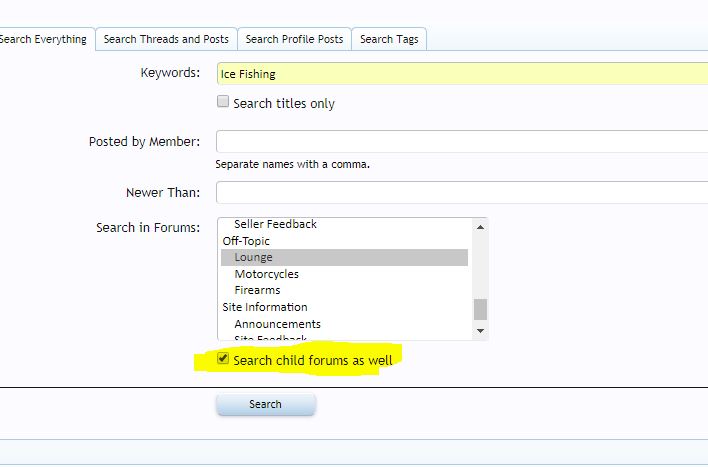The width and height of the screenshot is (708, 467).
Task: Enable Search titles only checkbox
Action: click(x=223, y=101)
